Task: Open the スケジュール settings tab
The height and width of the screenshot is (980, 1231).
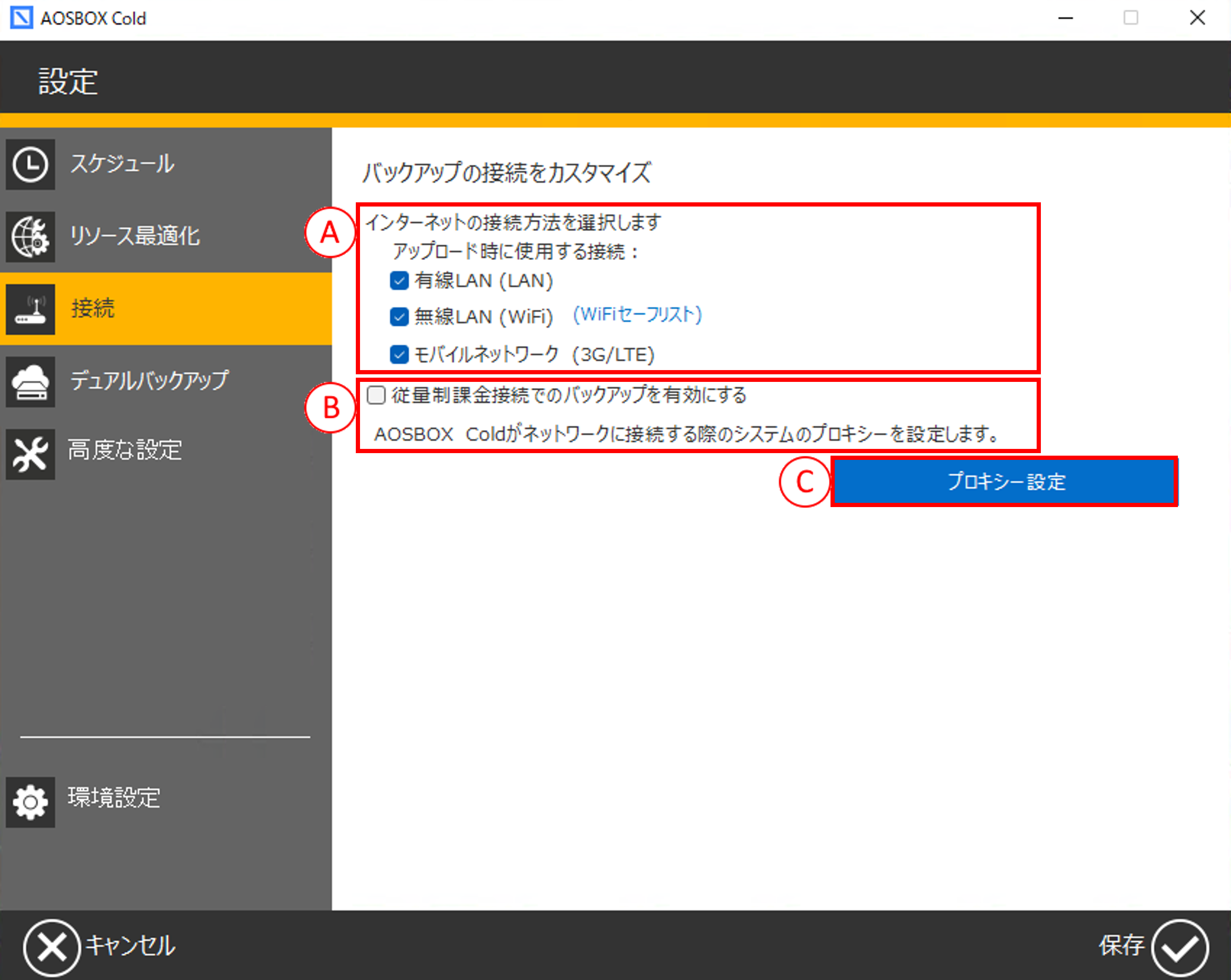Action: [122, 164]
